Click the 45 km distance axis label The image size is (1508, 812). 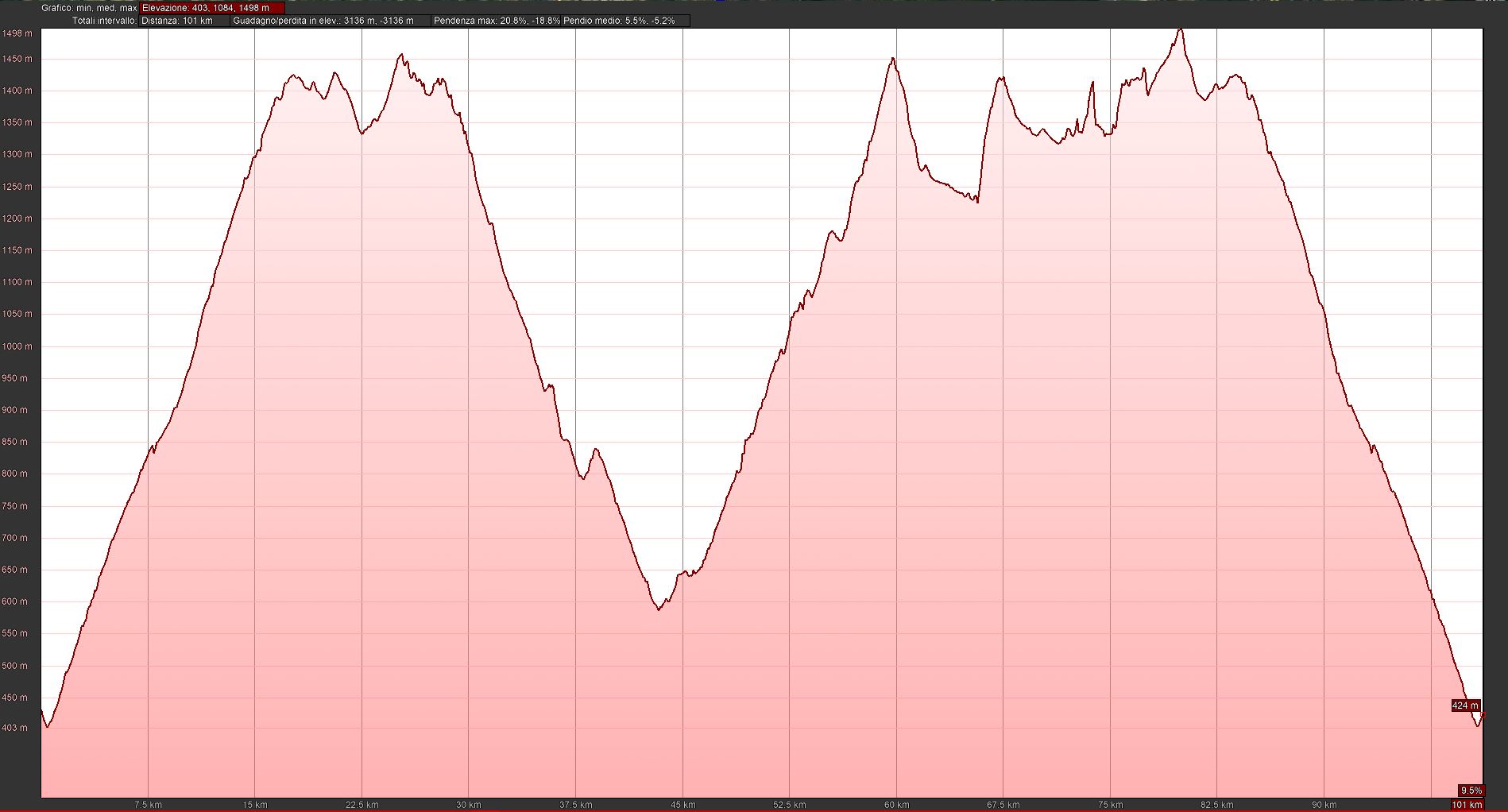click(682, 805)
